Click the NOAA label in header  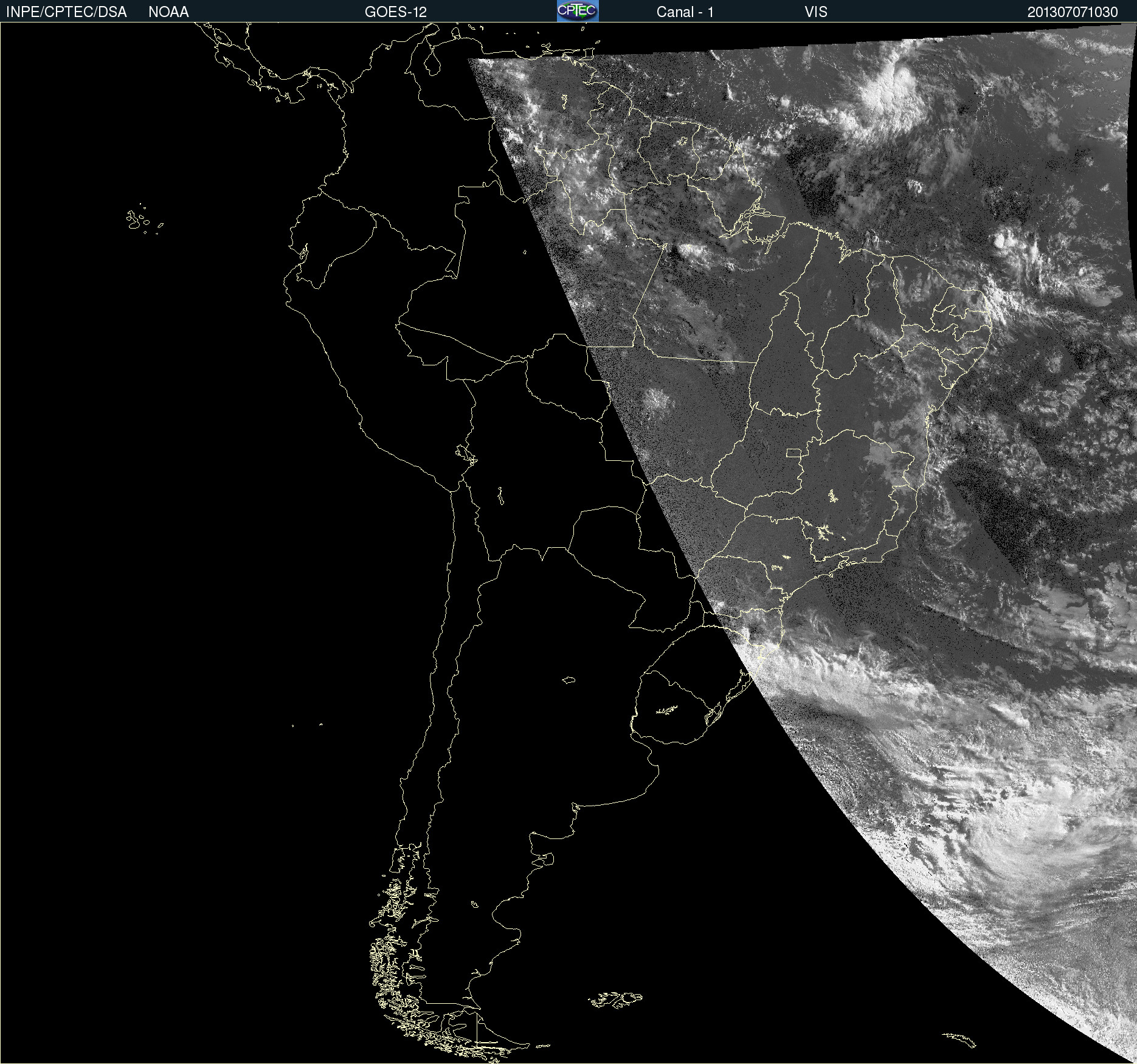(168, 12)
